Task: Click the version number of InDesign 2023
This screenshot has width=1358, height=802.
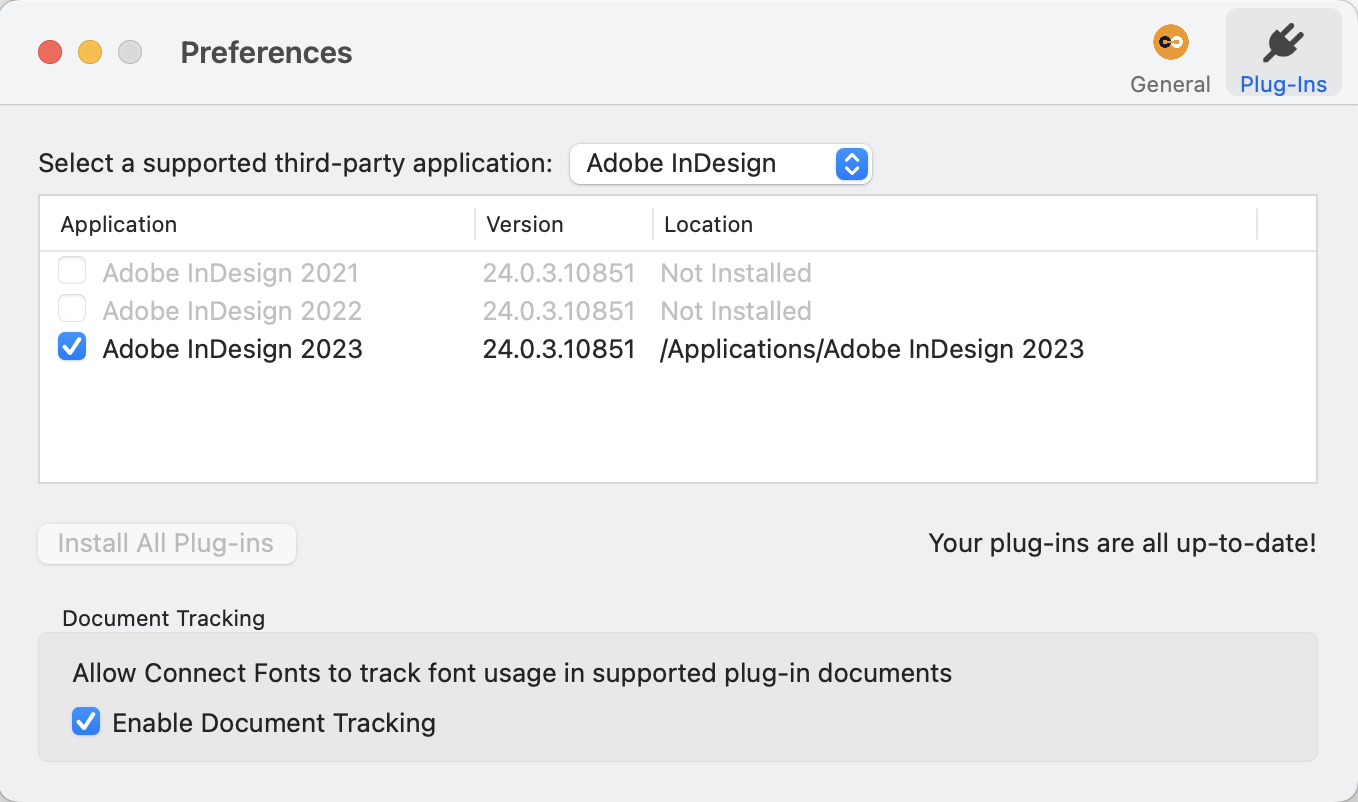Action: tap(559, 349)
